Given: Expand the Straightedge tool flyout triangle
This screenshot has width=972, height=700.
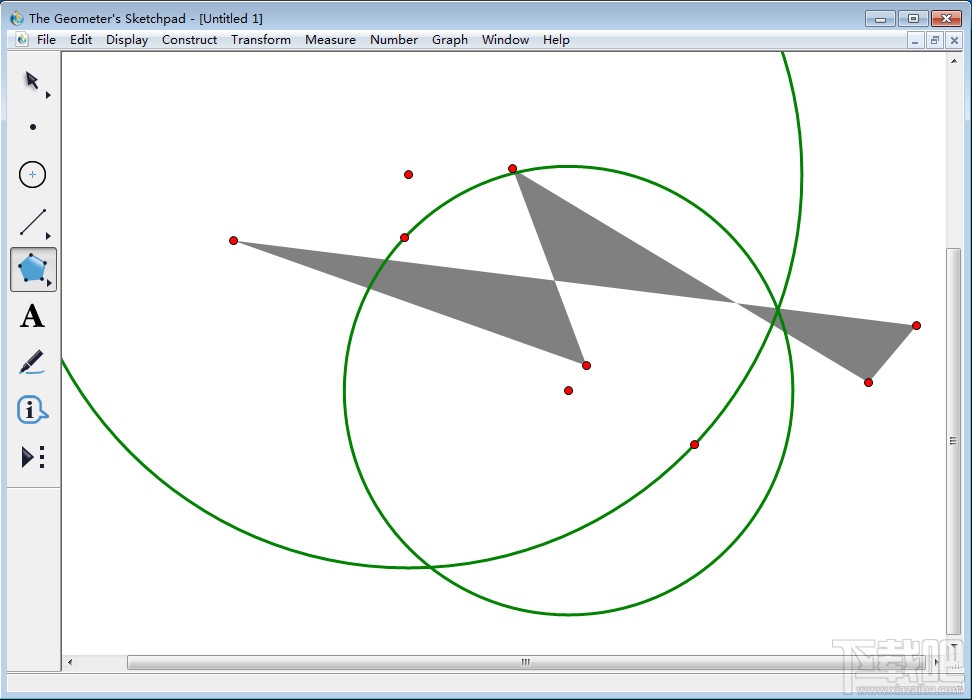Looking at the screenshot, I should pos(48,236).
